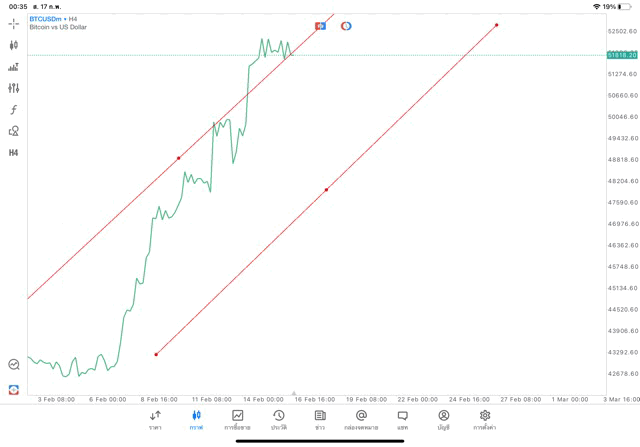
Task: Open the indicators function icon
Action: [14, 110]
